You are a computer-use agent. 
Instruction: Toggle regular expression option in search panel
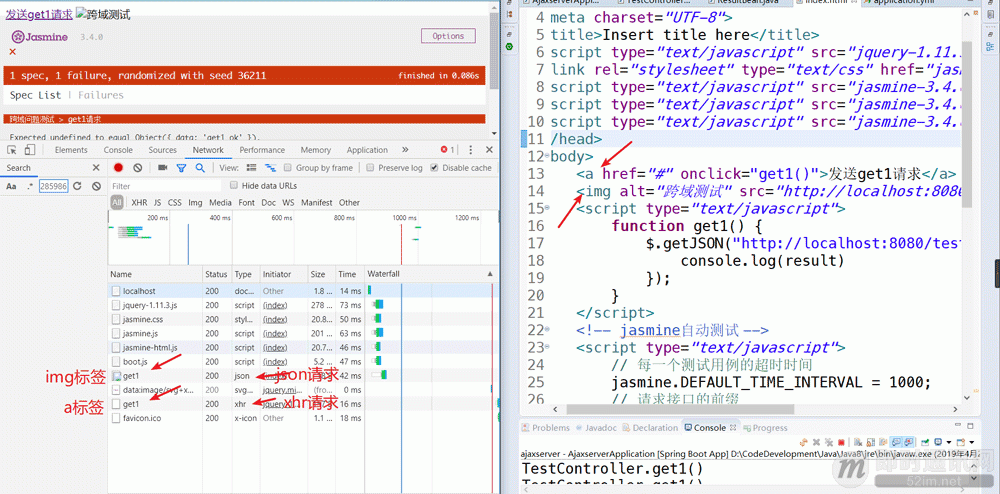(30, 186)
